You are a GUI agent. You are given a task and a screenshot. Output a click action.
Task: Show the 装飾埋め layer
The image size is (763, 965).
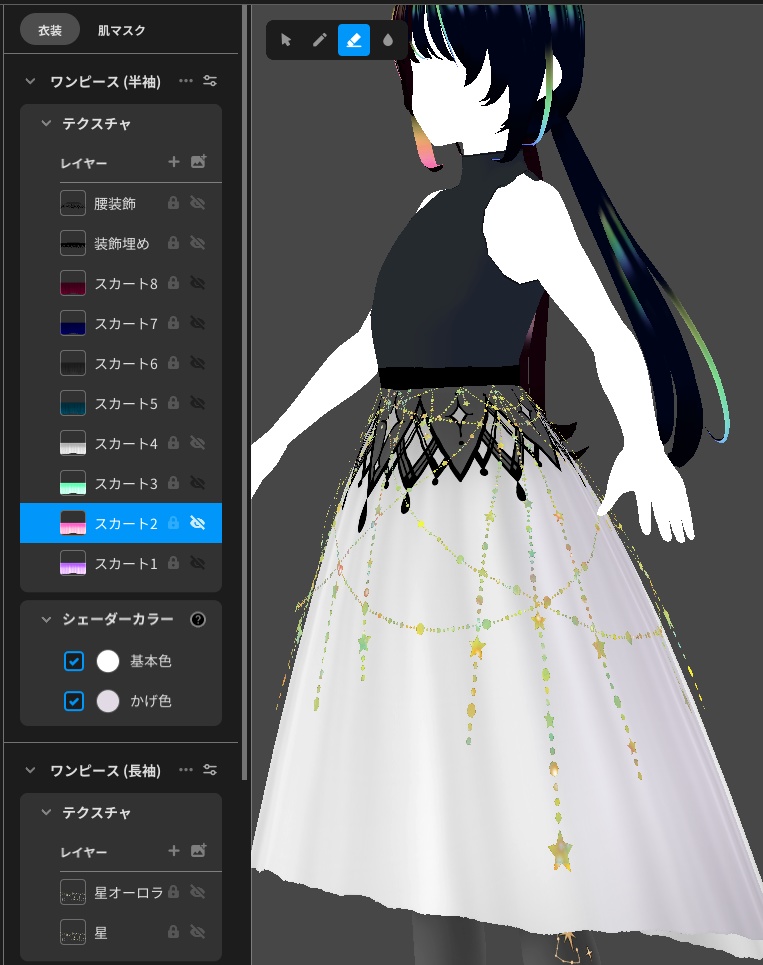(x=198, y=243)
